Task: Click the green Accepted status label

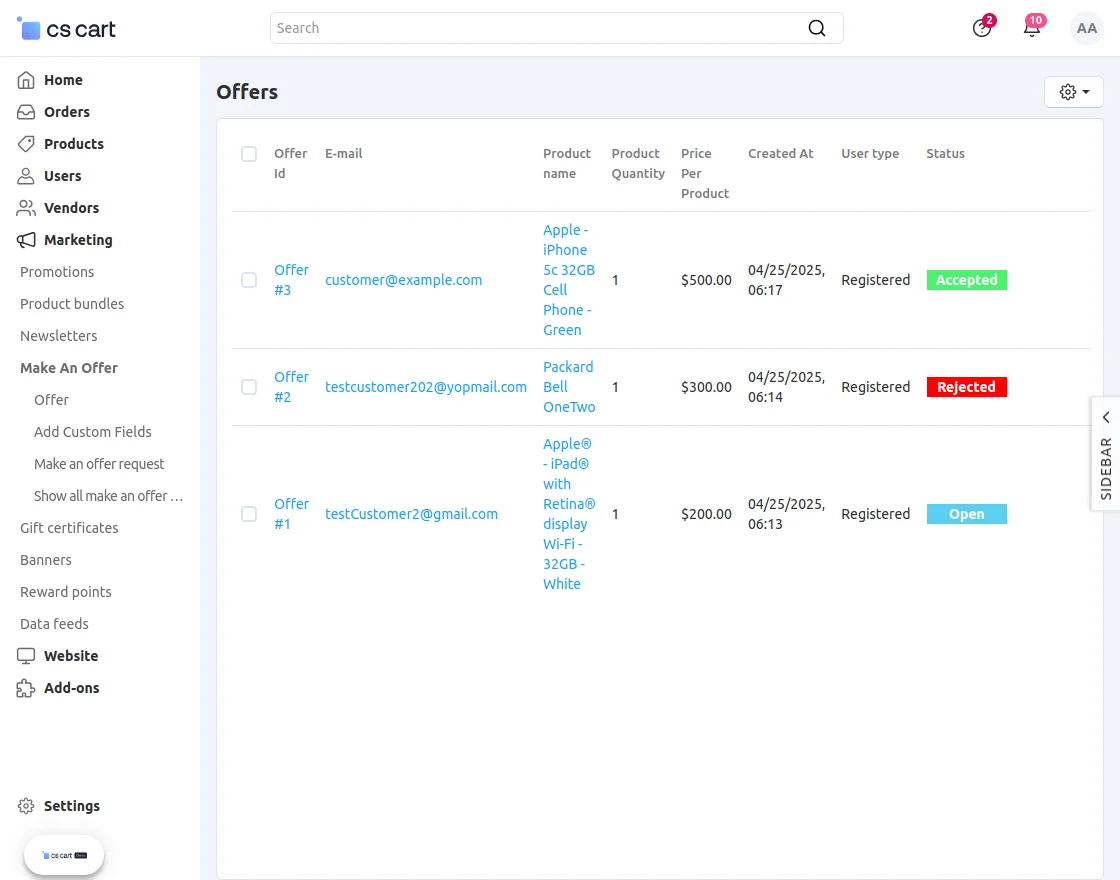Action: [966, 280]
